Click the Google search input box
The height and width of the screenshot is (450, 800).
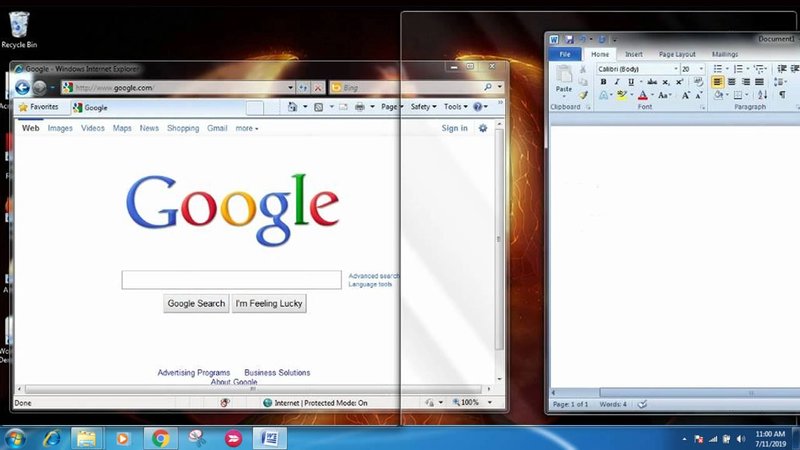coord(231,280)
